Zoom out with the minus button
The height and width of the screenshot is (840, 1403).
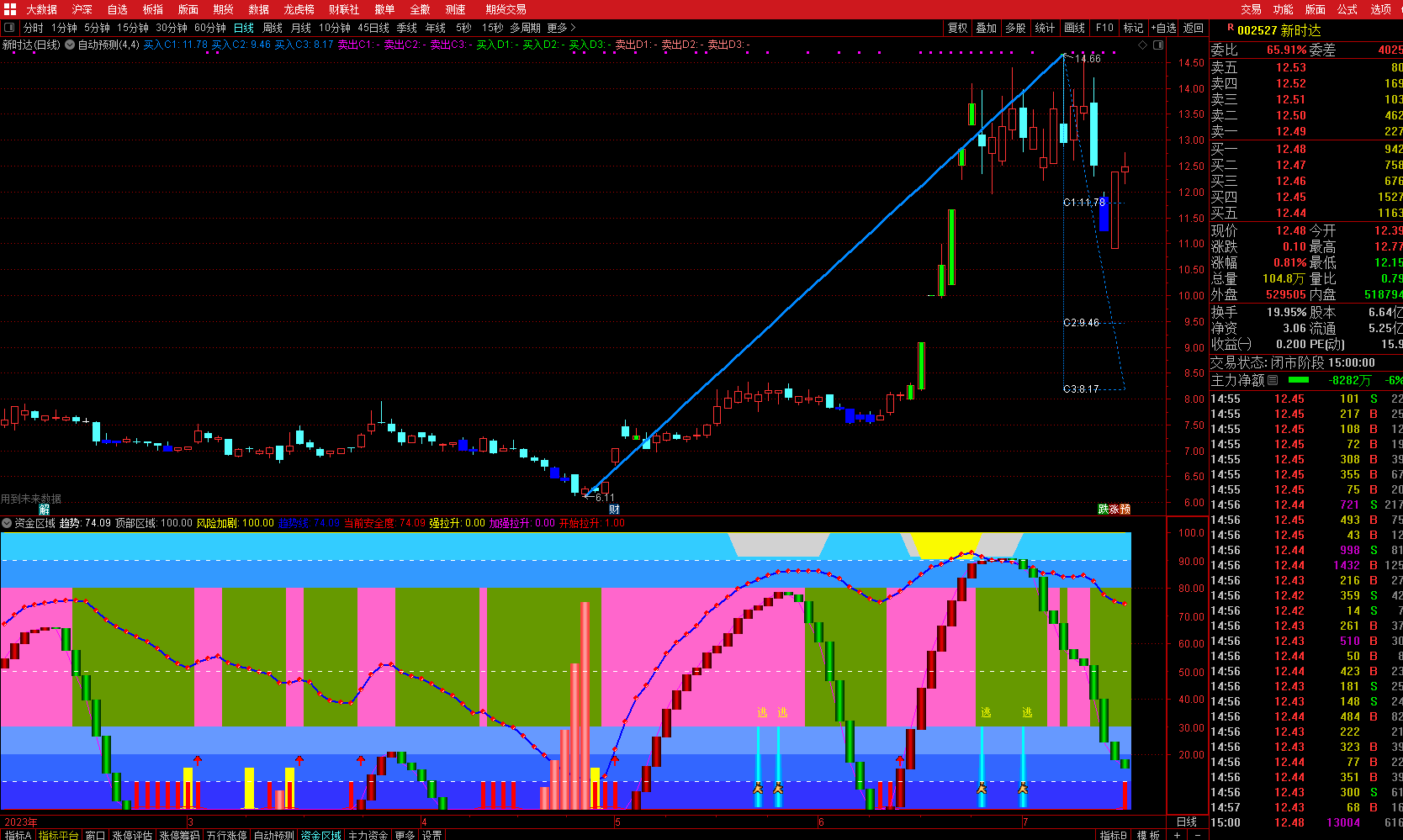coord(1198,835)
